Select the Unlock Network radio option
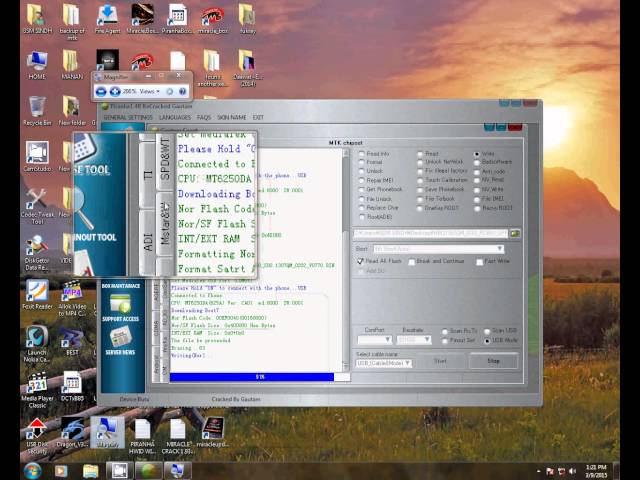 [x=440, y=162]
